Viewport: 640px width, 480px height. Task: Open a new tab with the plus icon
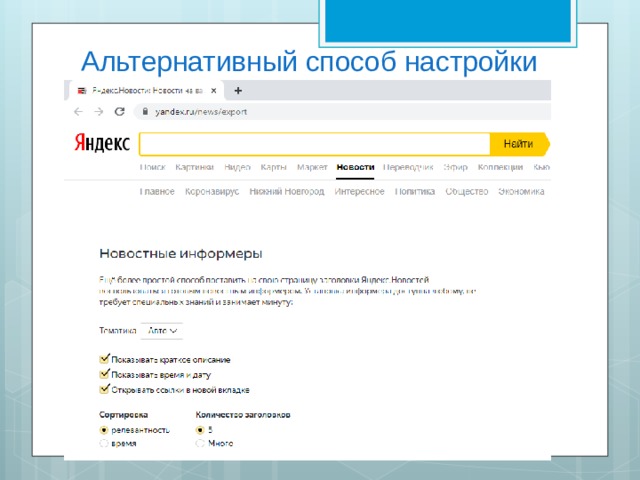238,91
